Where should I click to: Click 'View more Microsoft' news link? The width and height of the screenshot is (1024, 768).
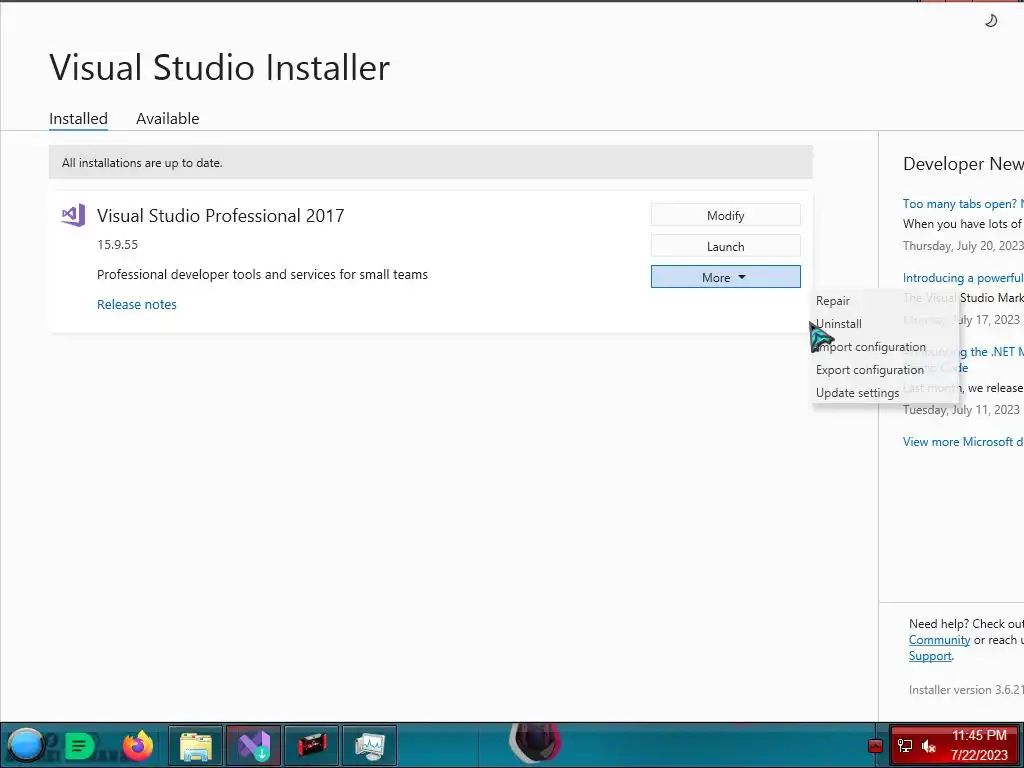point(963,441)
